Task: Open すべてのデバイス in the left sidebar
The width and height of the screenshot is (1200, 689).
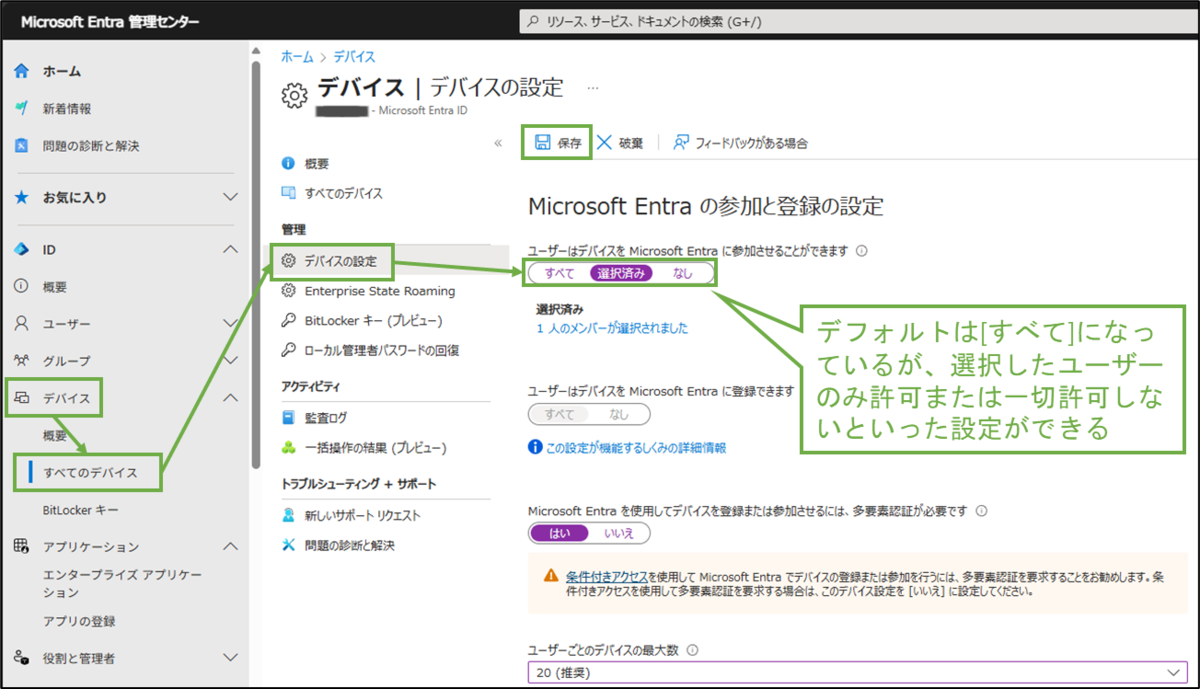Action: (x=90, y=472)
